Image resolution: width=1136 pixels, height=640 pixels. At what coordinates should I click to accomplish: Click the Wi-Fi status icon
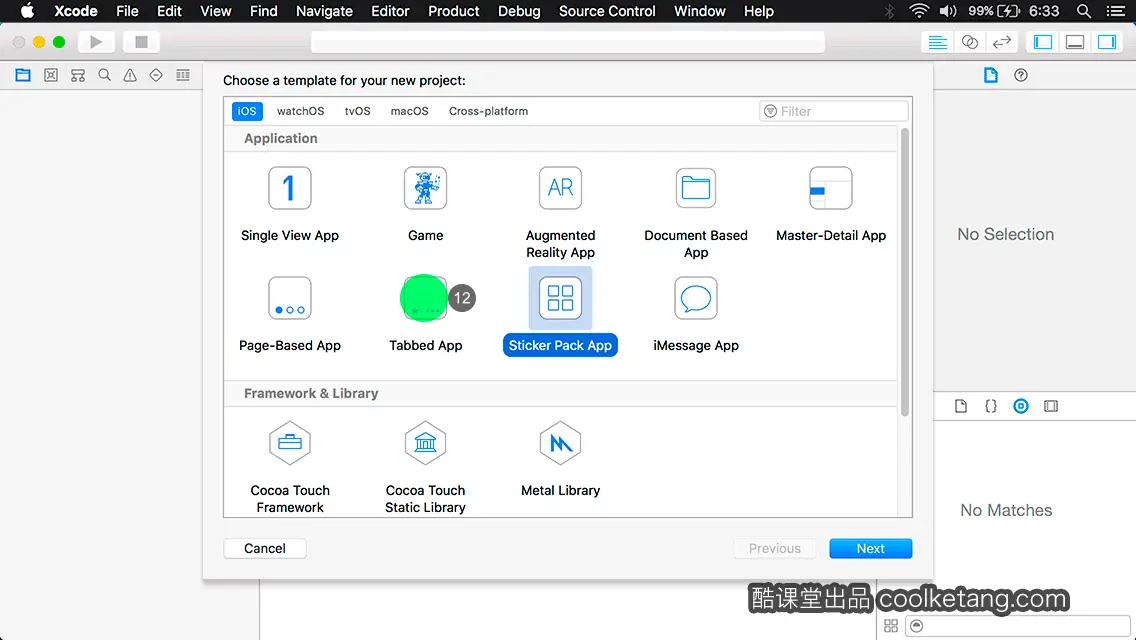pos(919,11)
